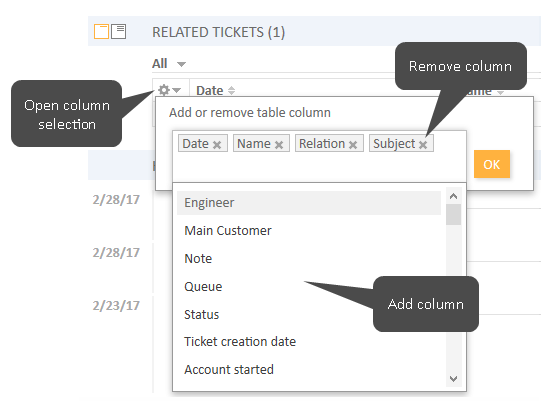Add the Account started column
Screen dimensions: 541x413
[309, 370]
